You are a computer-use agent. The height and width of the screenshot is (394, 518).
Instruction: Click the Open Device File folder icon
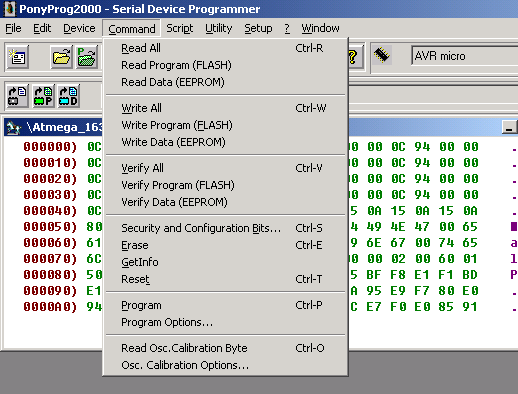point(62,57)
